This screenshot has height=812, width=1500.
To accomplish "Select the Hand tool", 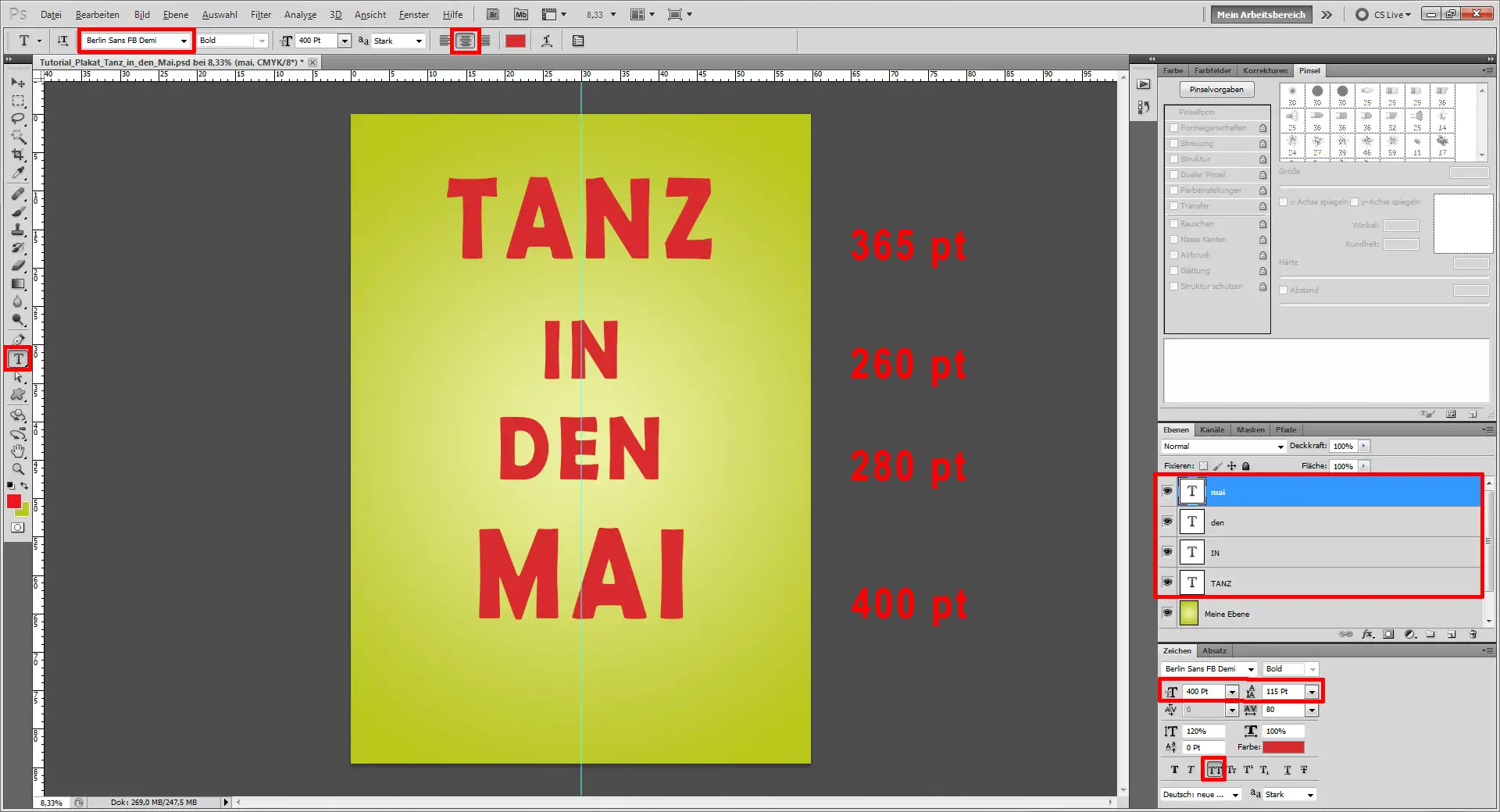I will tap(17, 451).
